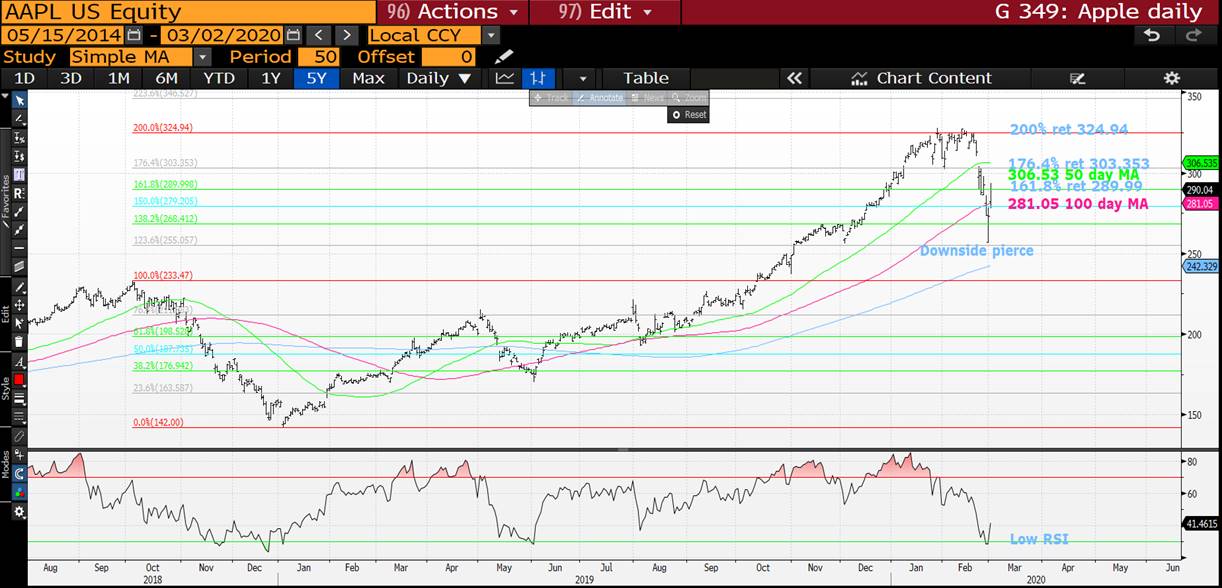Click the 242.329 price axis tag

1200,267
